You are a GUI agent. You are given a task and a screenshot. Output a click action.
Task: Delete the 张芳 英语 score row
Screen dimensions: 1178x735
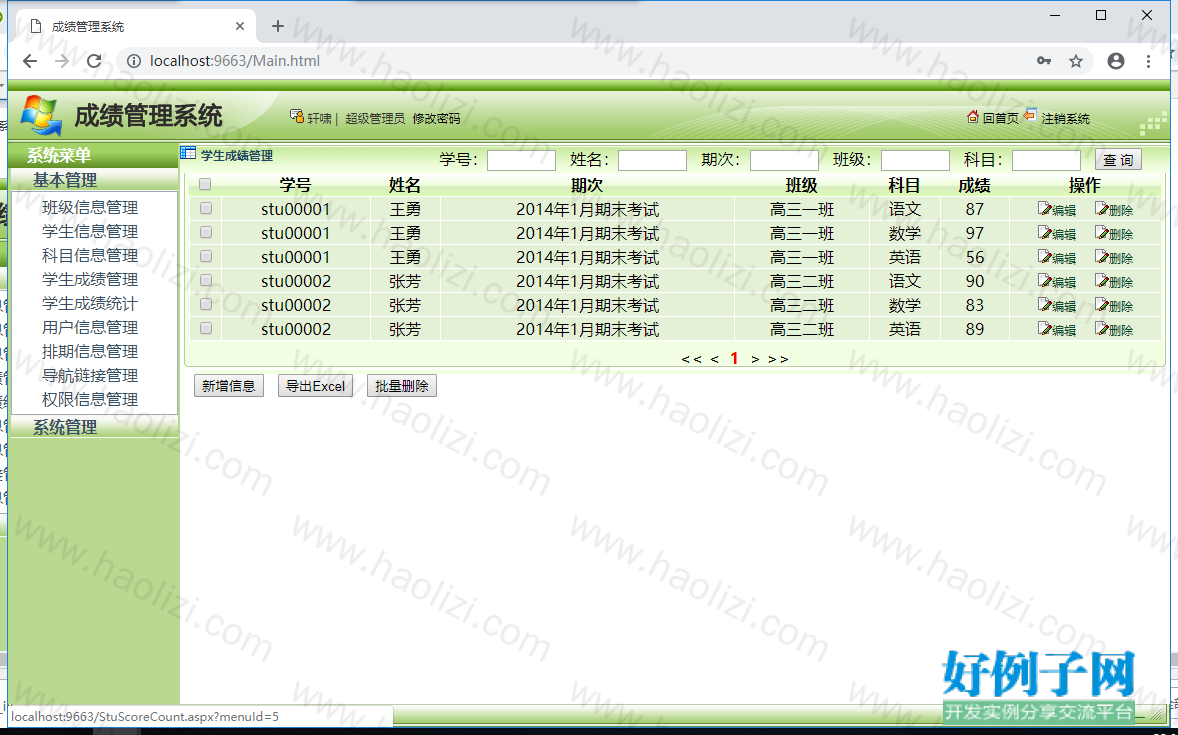pyautogui.click(x=1113, y=330)
